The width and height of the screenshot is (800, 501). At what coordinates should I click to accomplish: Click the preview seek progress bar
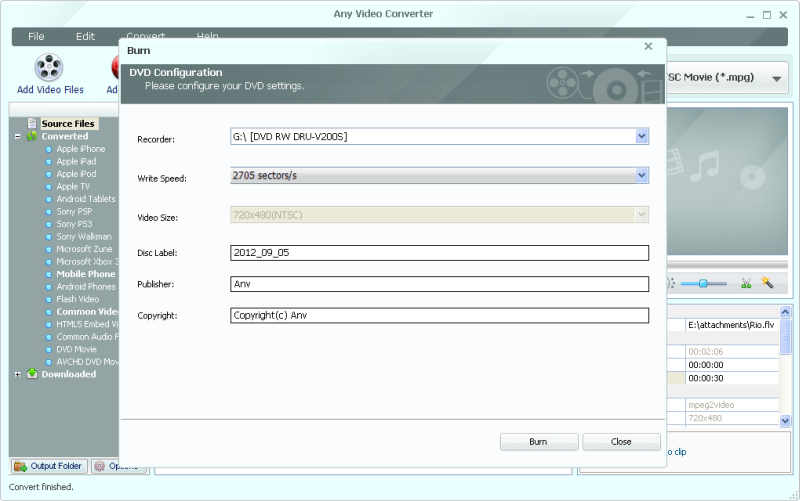pos(727,265)
